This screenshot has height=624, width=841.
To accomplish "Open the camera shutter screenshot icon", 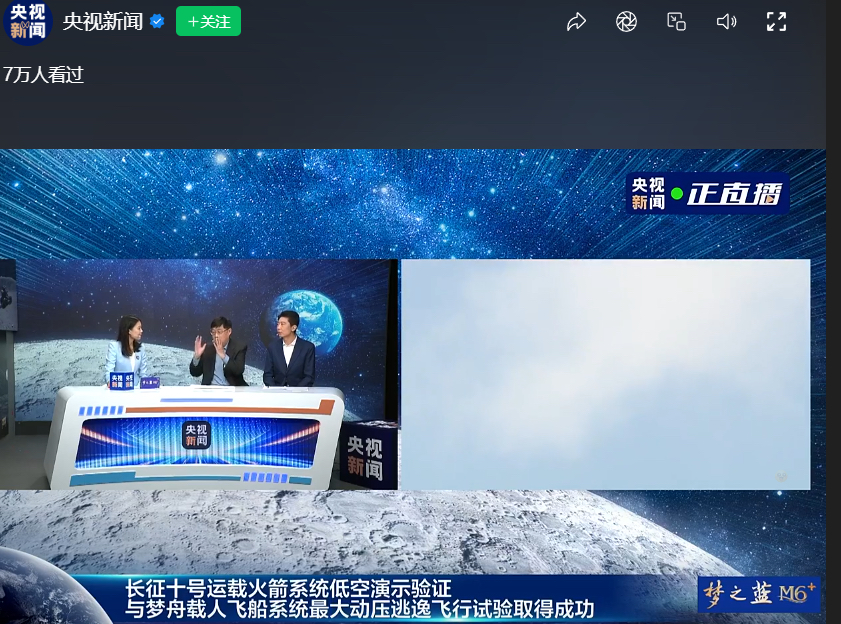I will [626, 22].
